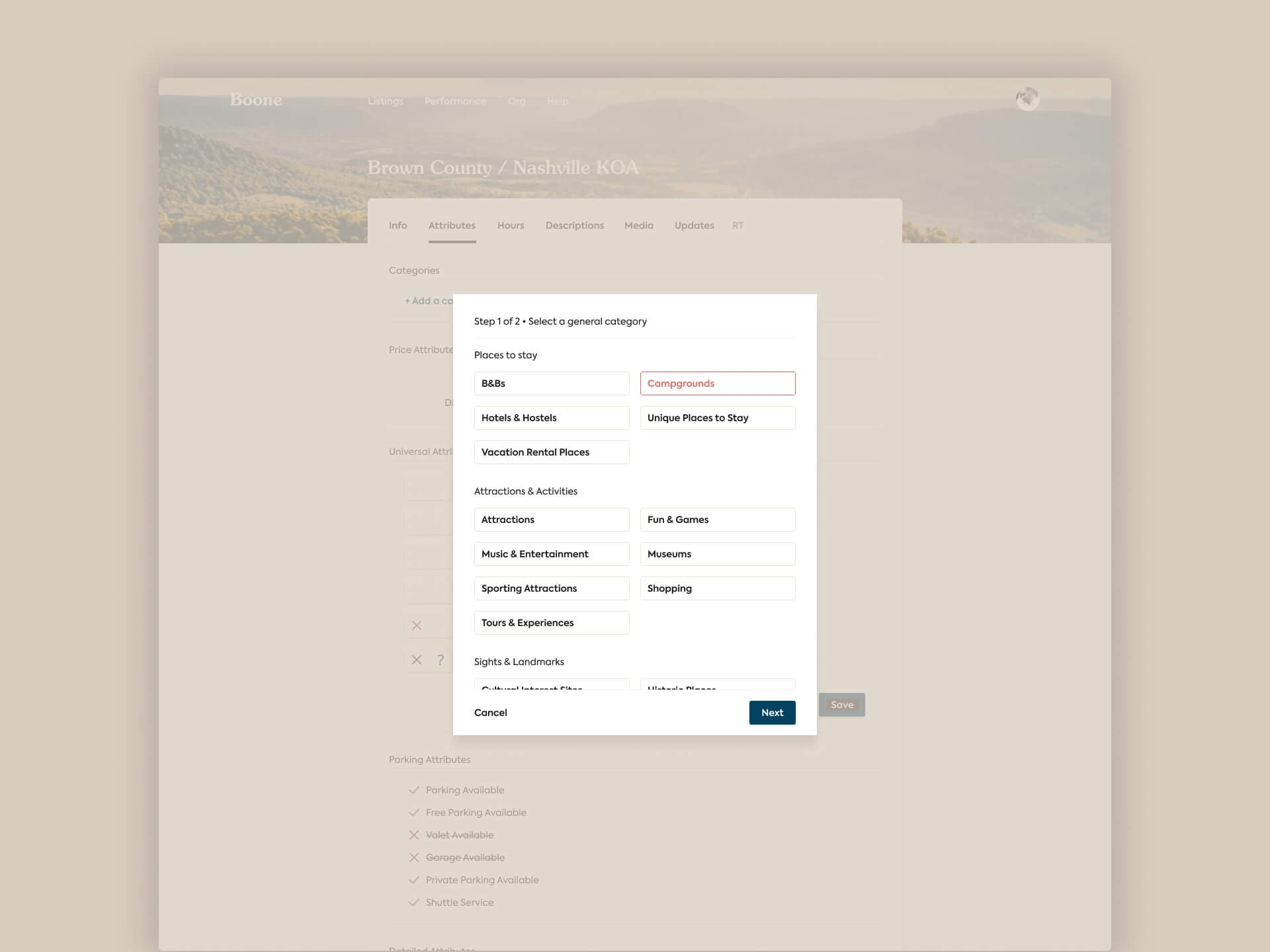Click the Sights & Landmarks heading
Image resolution: width=1270 pixels, height=952 pixels.
pos(519,662)
